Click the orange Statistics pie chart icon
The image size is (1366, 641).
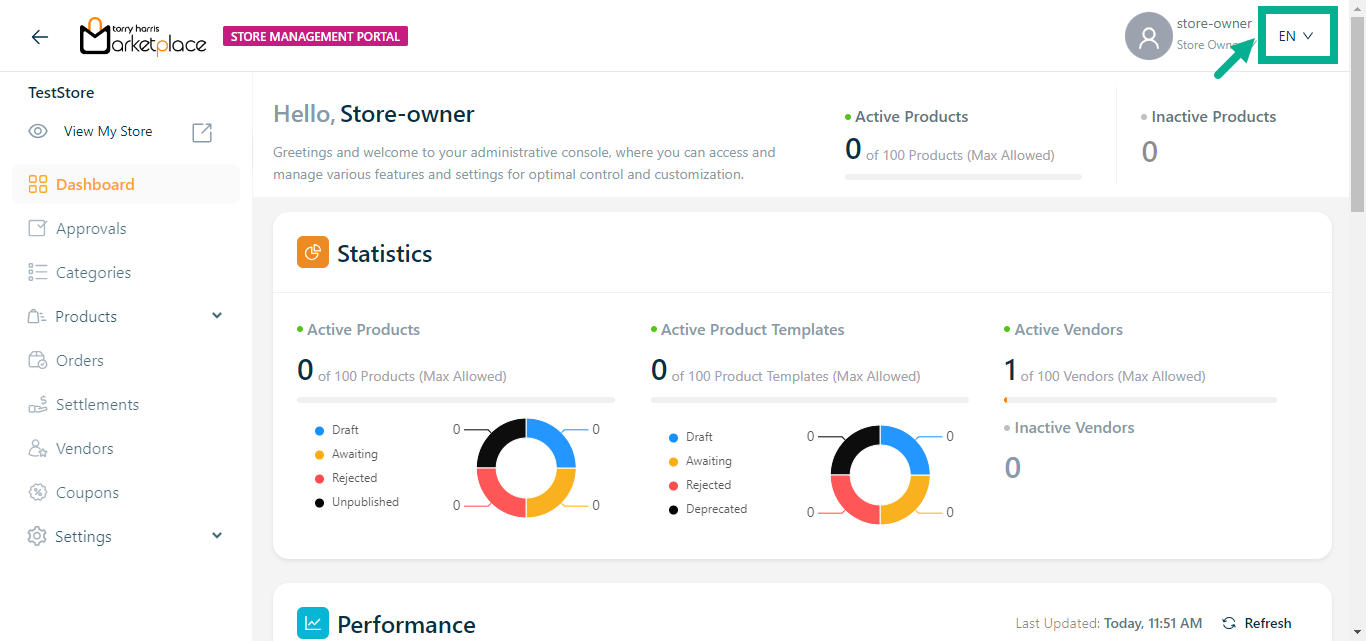point(313,252)
